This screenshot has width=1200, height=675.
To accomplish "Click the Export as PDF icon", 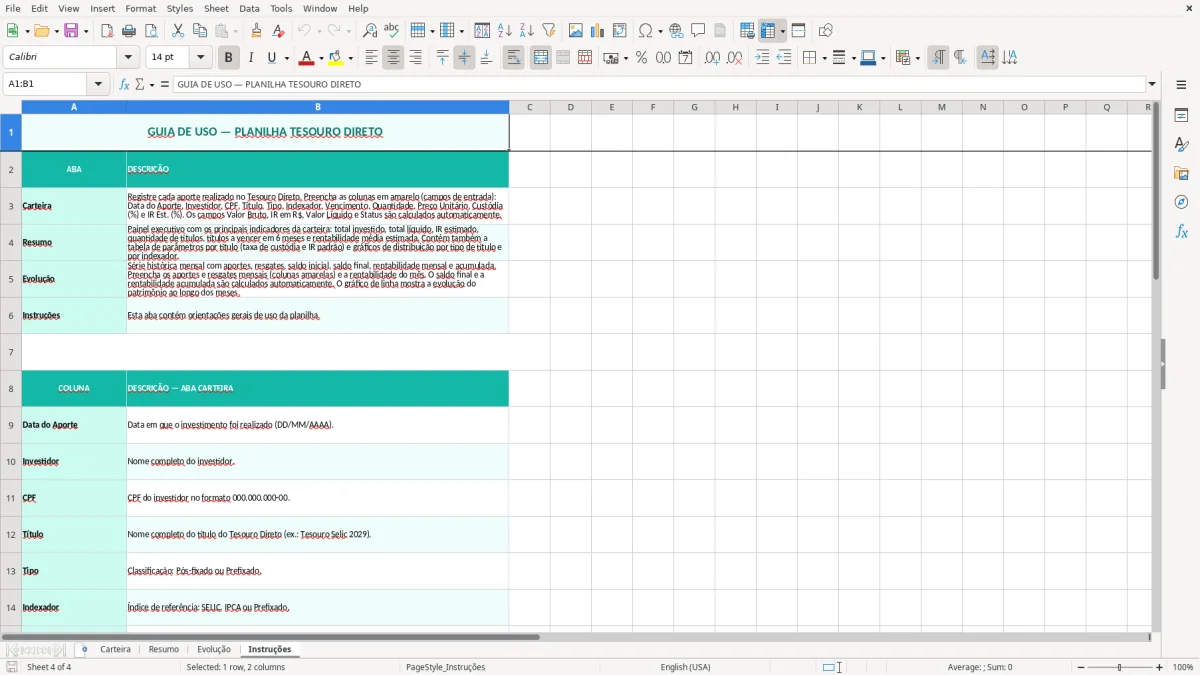I will pyautogui.click(x=107, y=31).
